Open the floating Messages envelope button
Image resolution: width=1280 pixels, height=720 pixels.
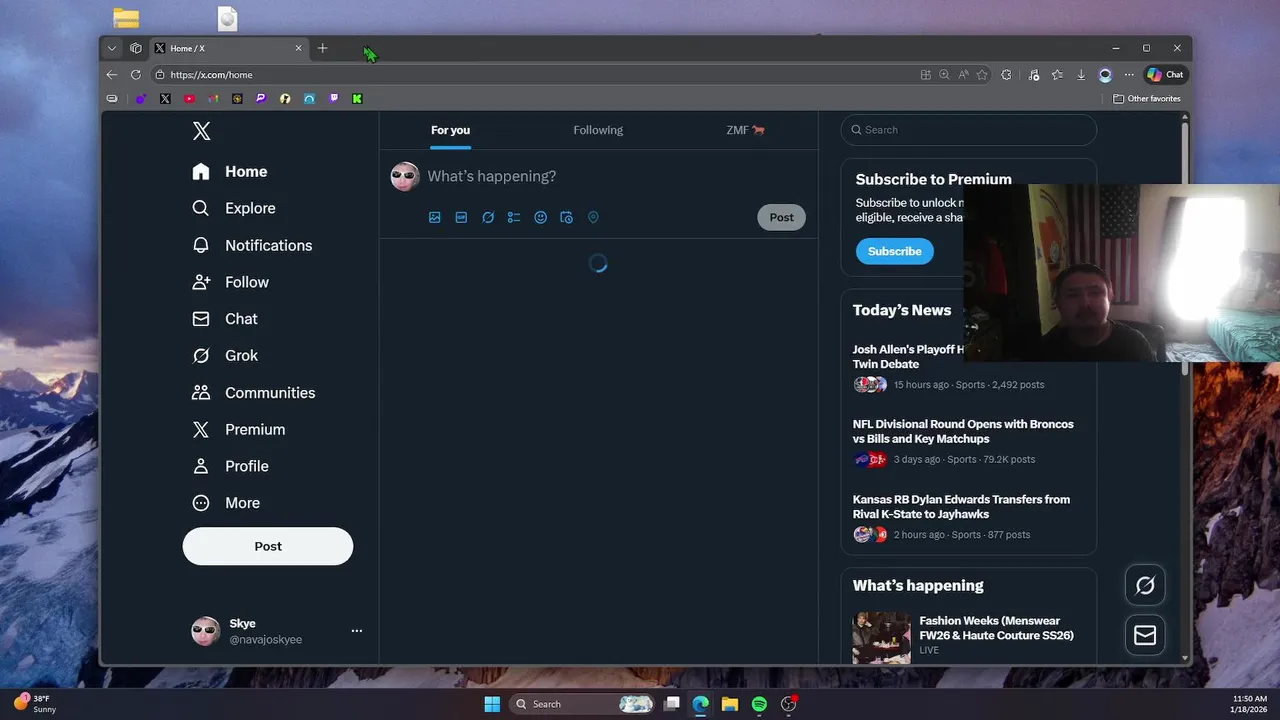1145,635
